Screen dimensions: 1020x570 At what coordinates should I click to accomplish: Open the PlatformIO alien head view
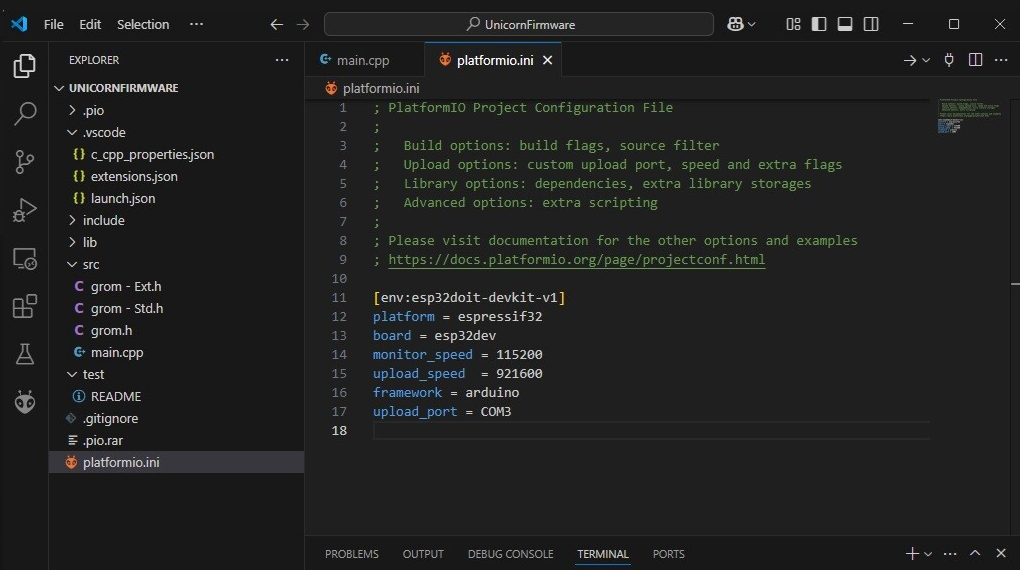[25, 402]
